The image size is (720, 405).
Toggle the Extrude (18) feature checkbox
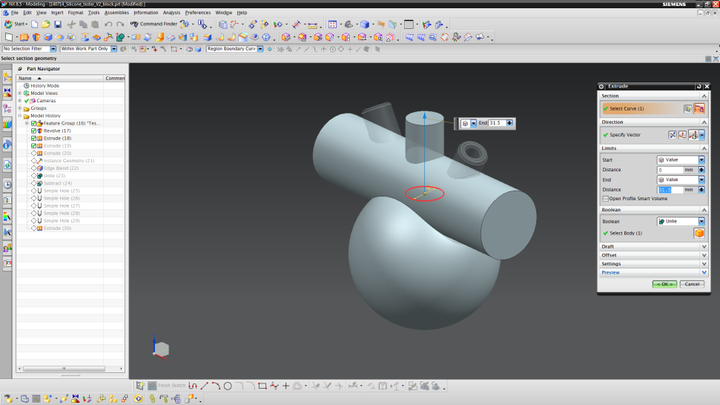34,138
